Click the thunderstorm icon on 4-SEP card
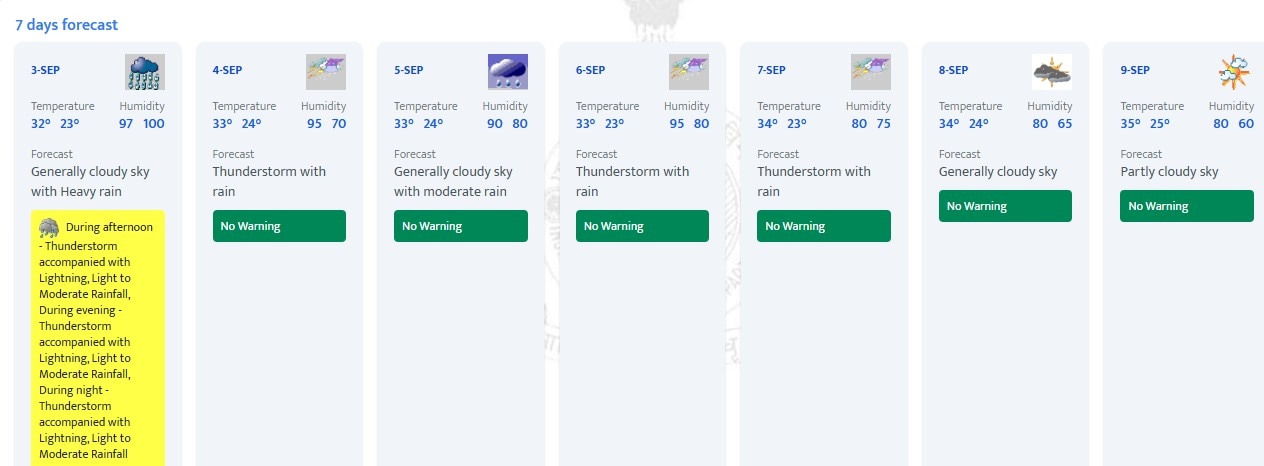This screenshot has width=1264, height=466. pyautogui.click(x=326, y=72)
